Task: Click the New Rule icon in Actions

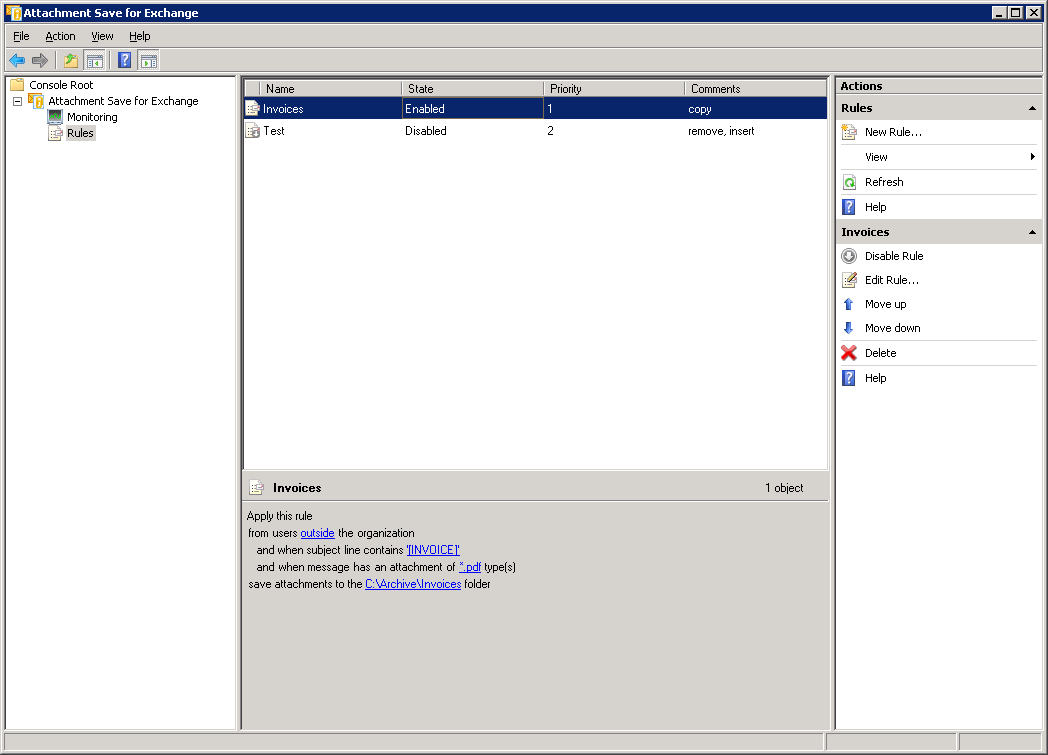Action: point(849,132)
